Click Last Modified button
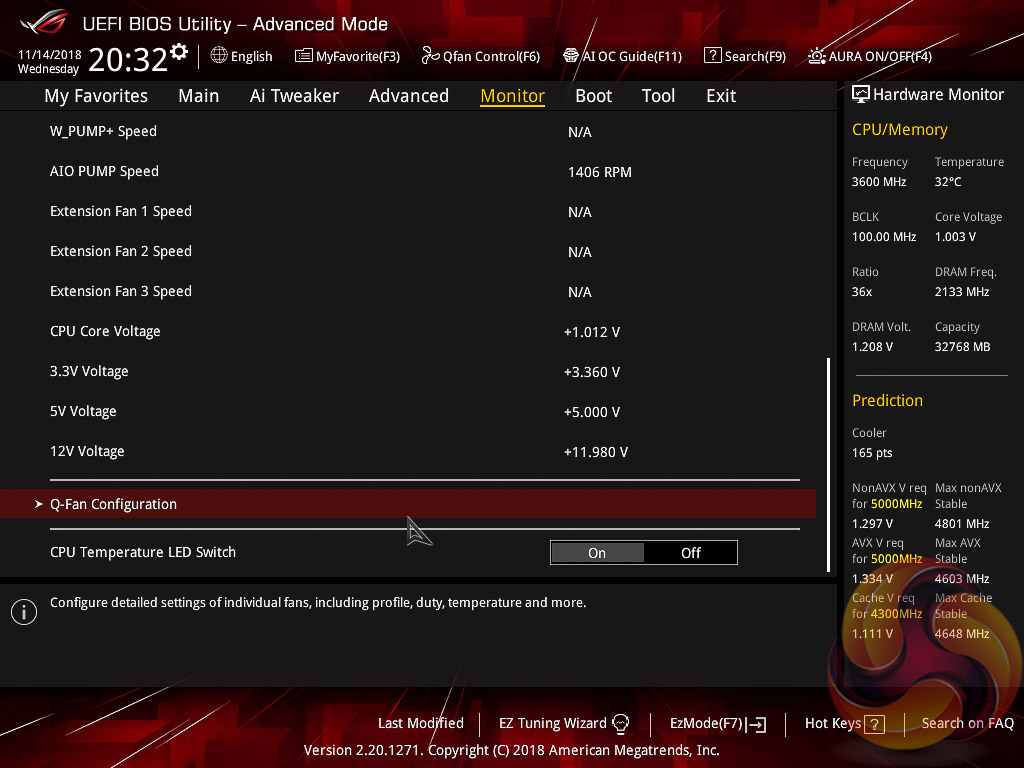 pos(420,723)
